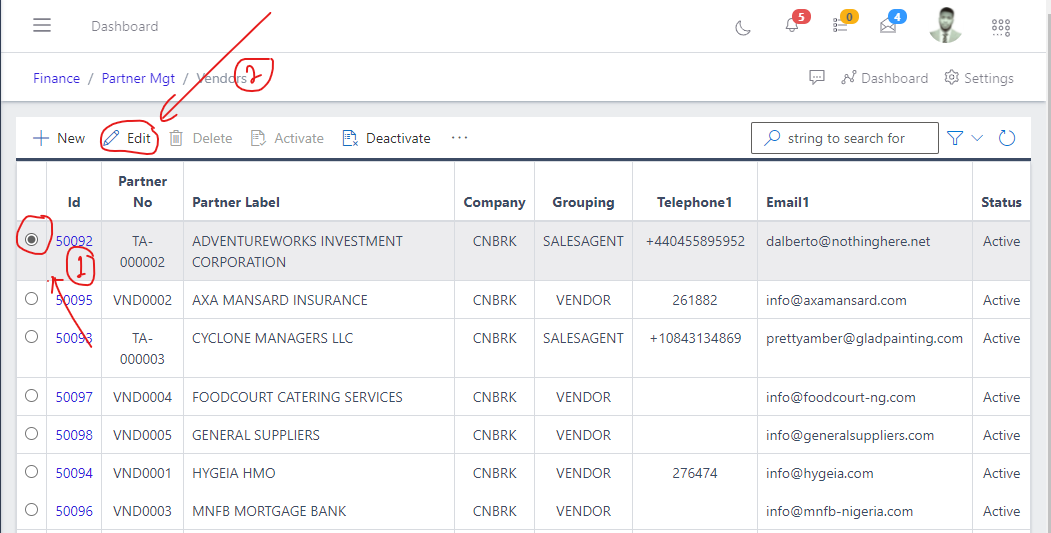
Task: Click partner number VND0002 cell
Action: click(142, 300)
